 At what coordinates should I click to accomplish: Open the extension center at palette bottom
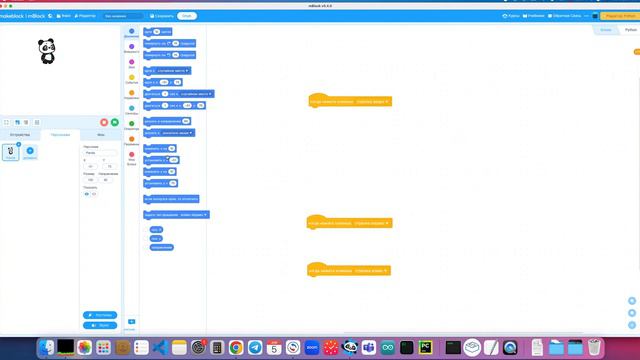[x=131, y=322]
